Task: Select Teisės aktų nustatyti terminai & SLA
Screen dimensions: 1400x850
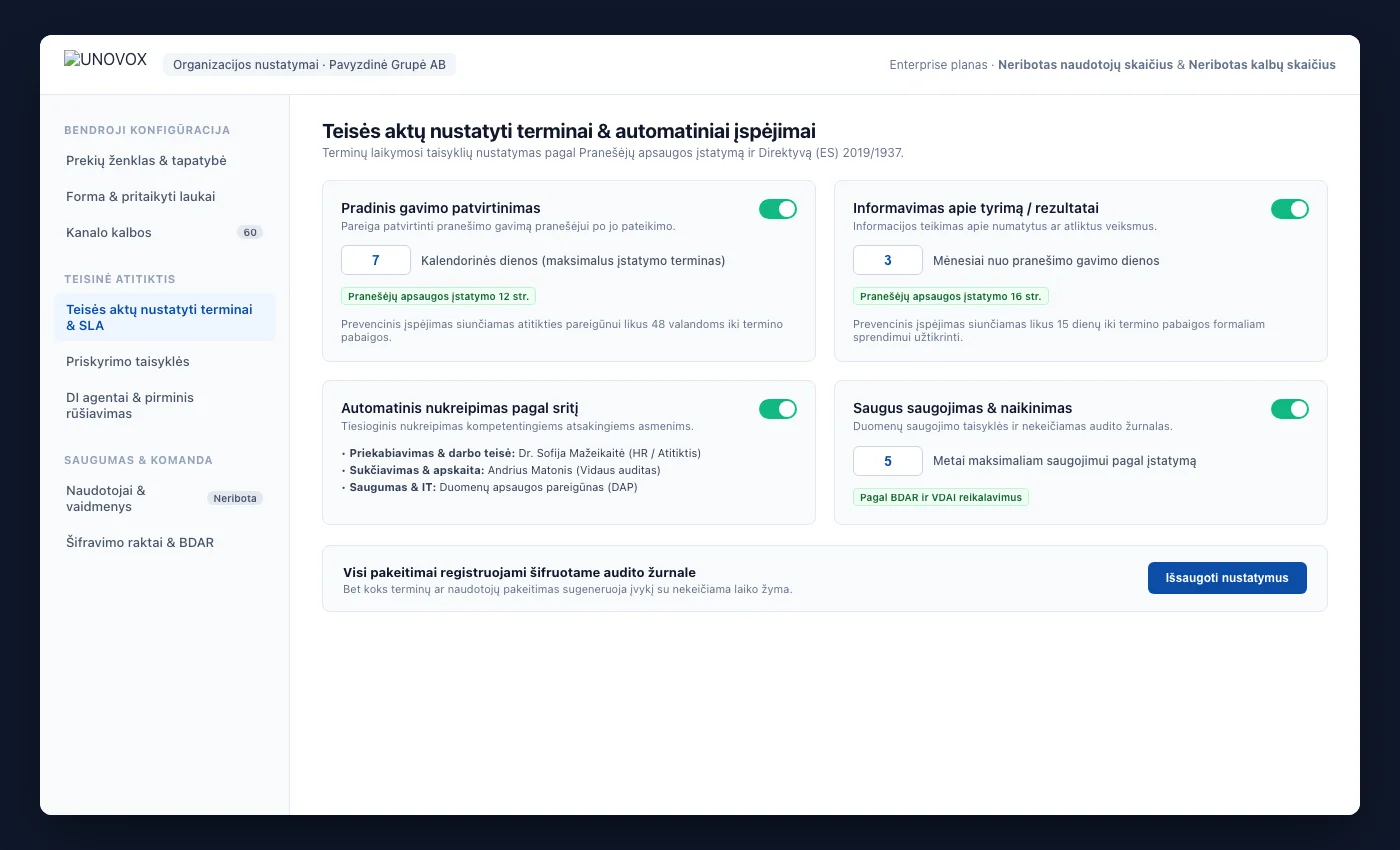Action: pos(165,317)
